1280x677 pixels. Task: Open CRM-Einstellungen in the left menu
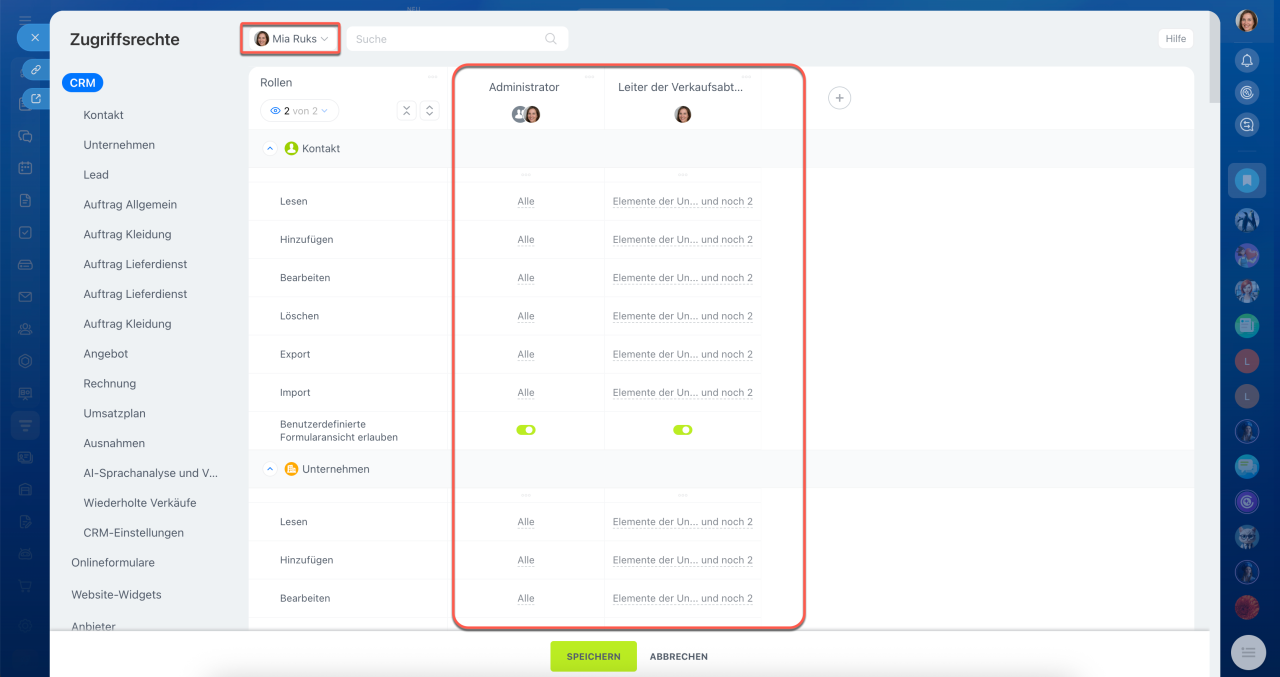134,533
